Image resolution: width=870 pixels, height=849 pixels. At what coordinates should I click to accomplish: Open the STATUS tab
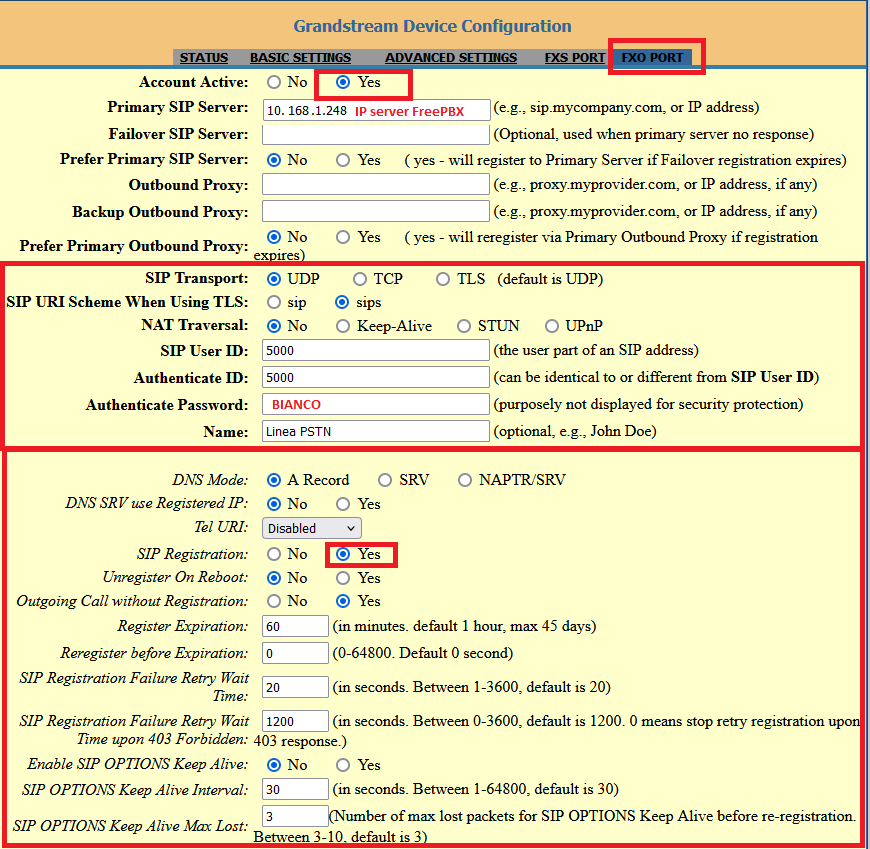tap(204, 58)
